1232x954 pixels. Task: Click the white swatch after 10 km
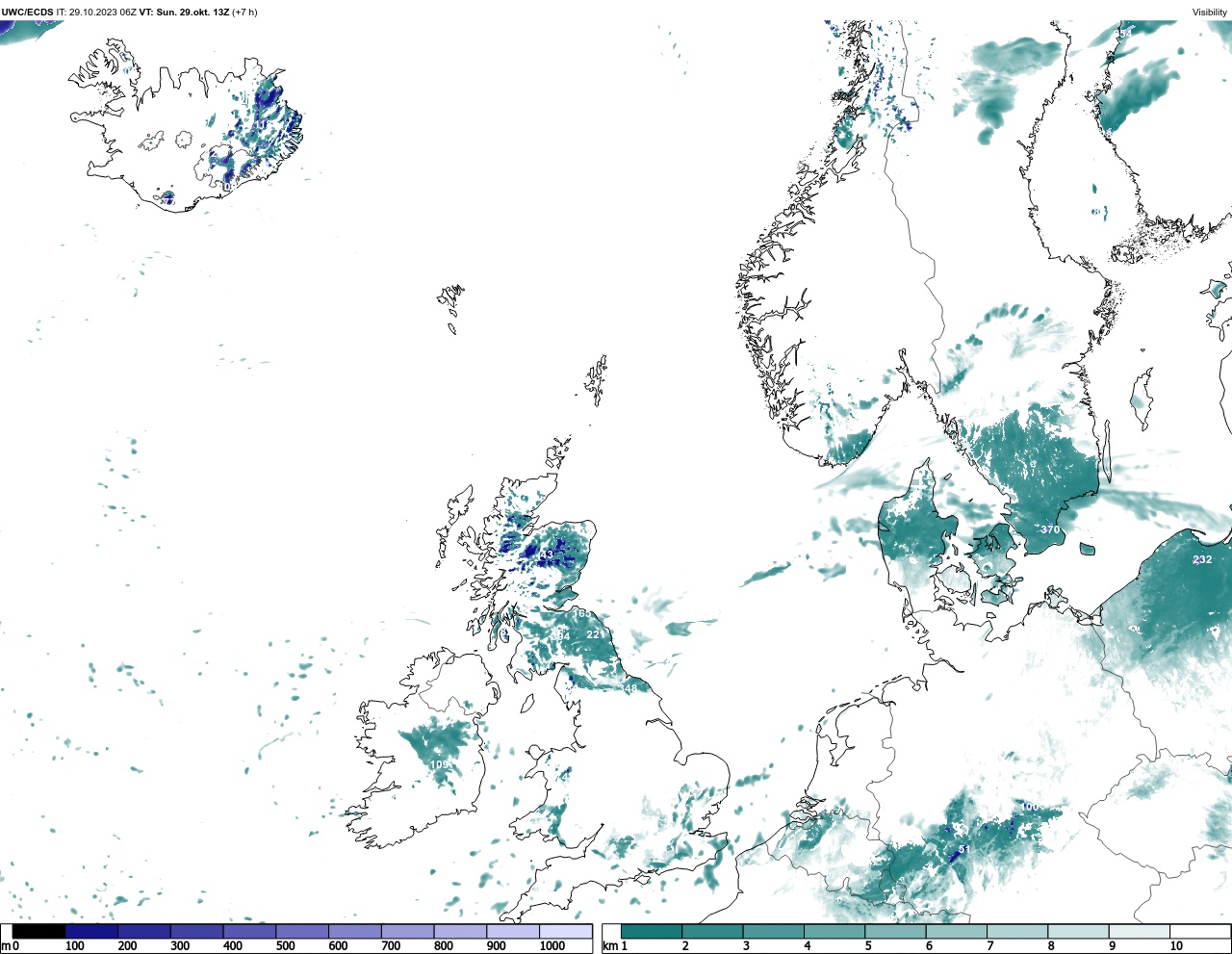(x=1200, y=931)
